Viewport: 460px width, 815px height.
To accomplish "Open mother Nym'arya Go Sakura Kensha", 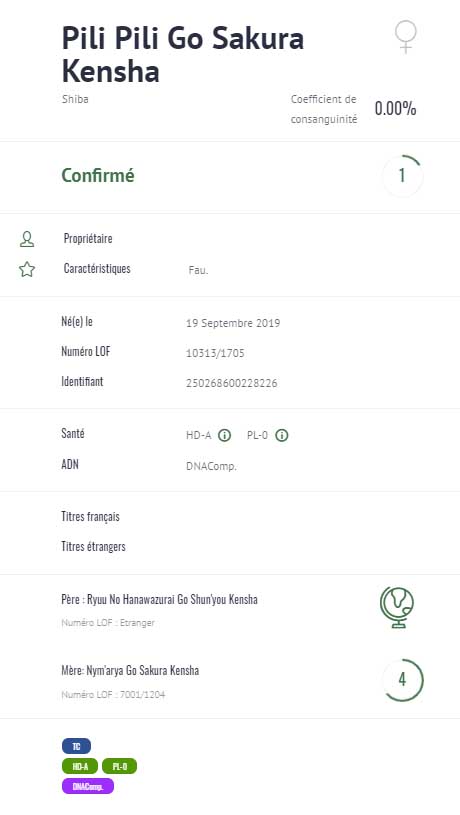I will tap(130, 671).
